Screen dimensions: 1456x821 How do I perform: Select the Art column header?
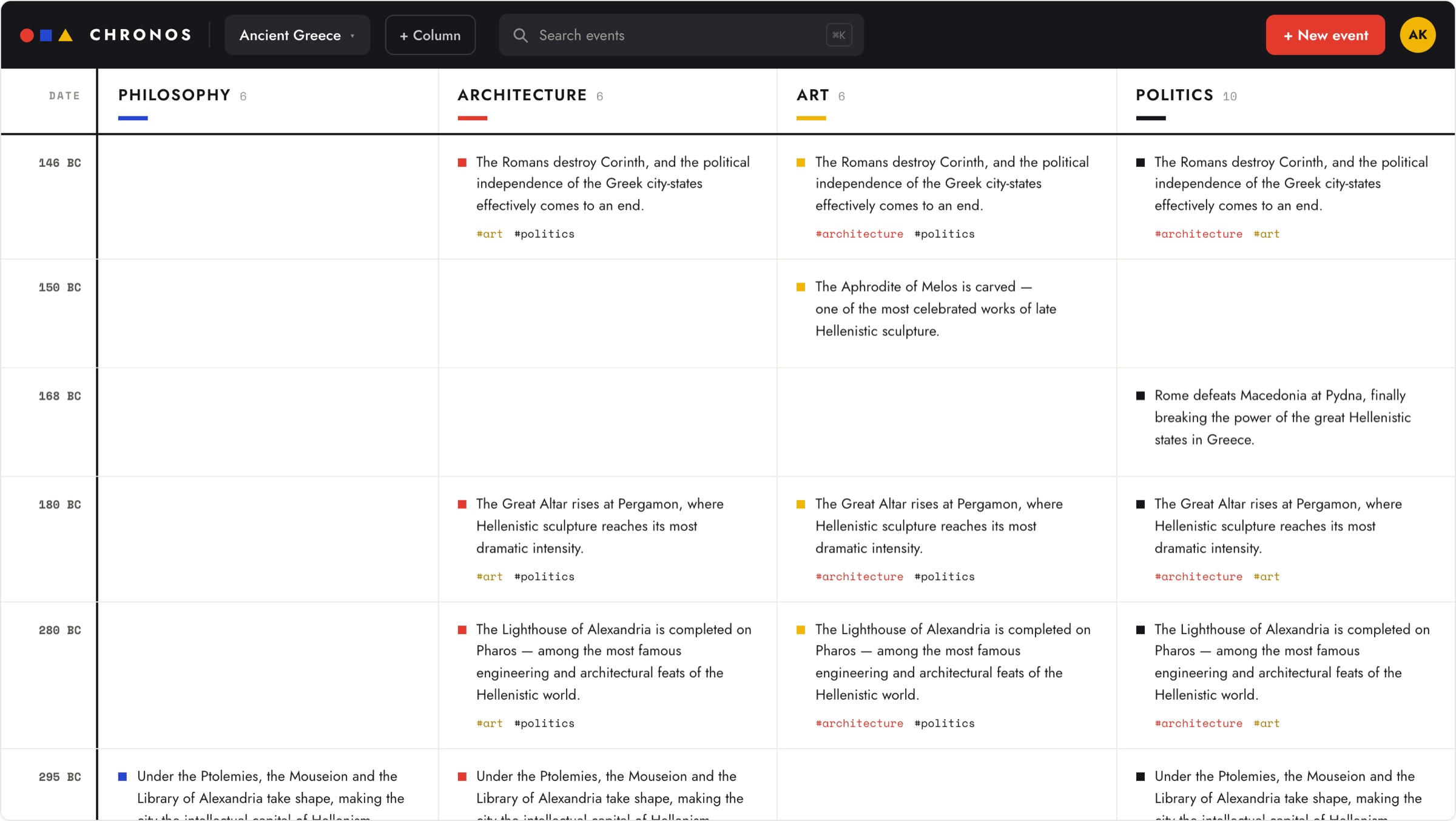click(x=813, y=95)
